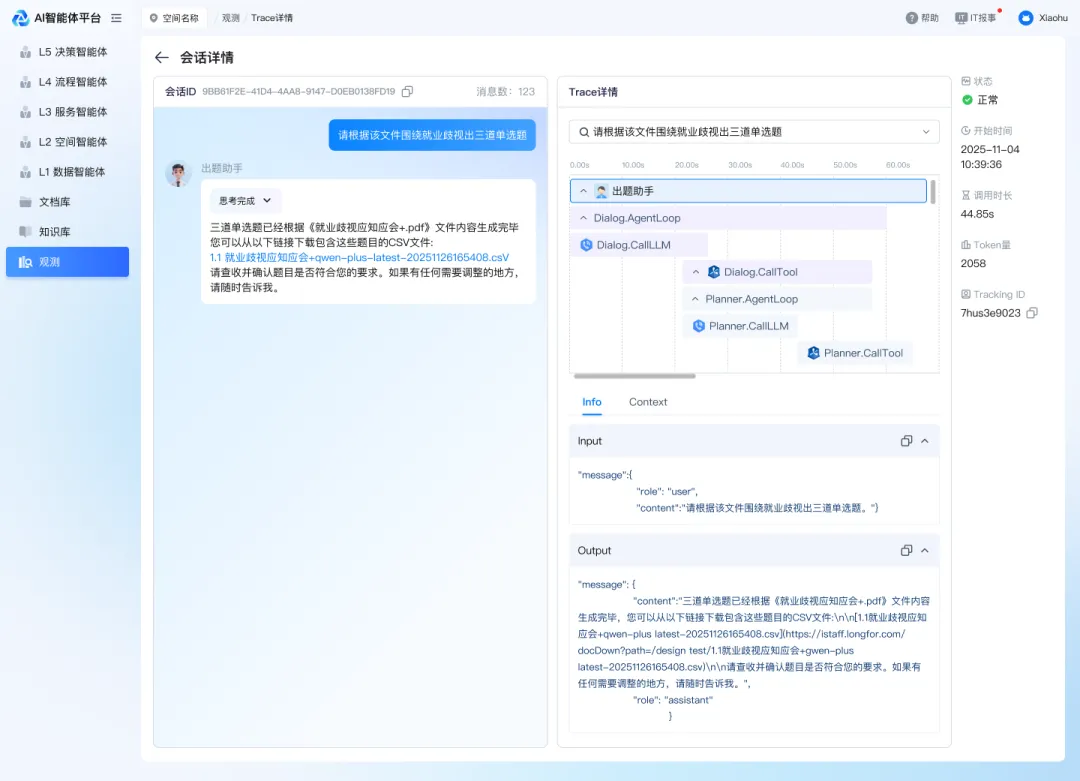Click the Xiaohu user avatar
This screenshot has width=1080, height=781.
point(1025,18)
